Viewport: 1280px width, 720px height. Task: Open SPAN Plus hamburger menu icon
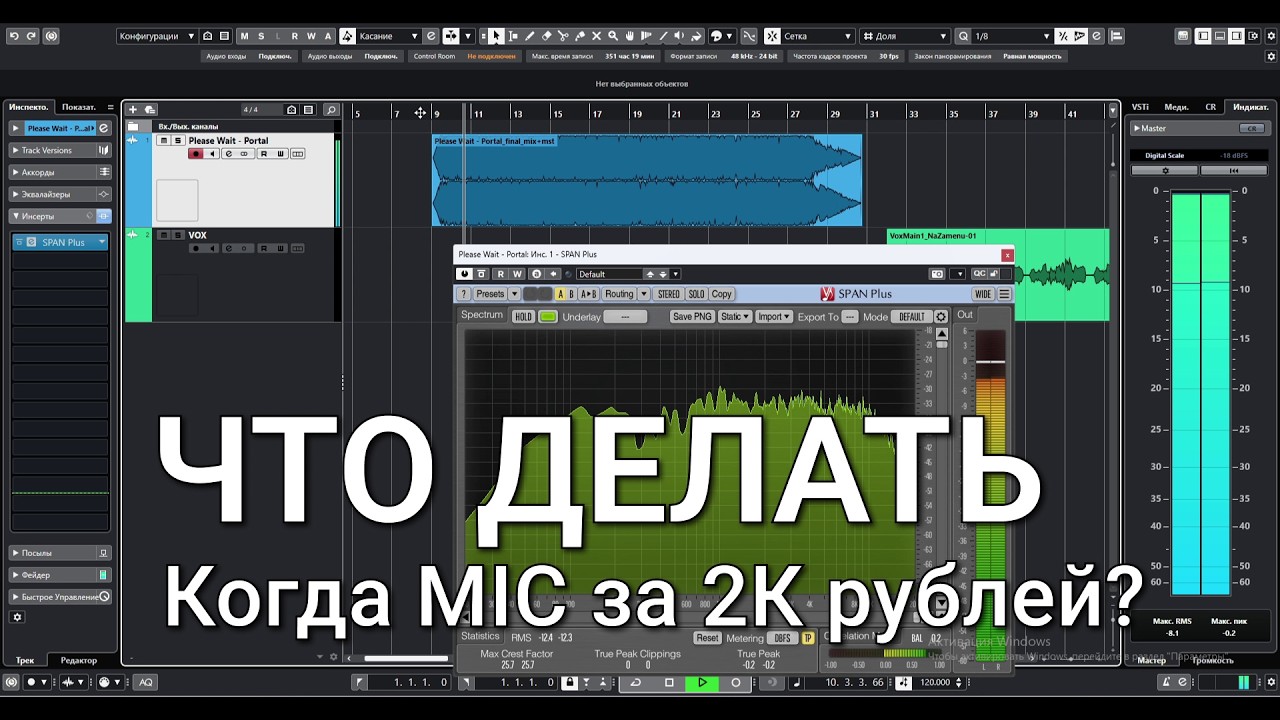click(1004, 294)
